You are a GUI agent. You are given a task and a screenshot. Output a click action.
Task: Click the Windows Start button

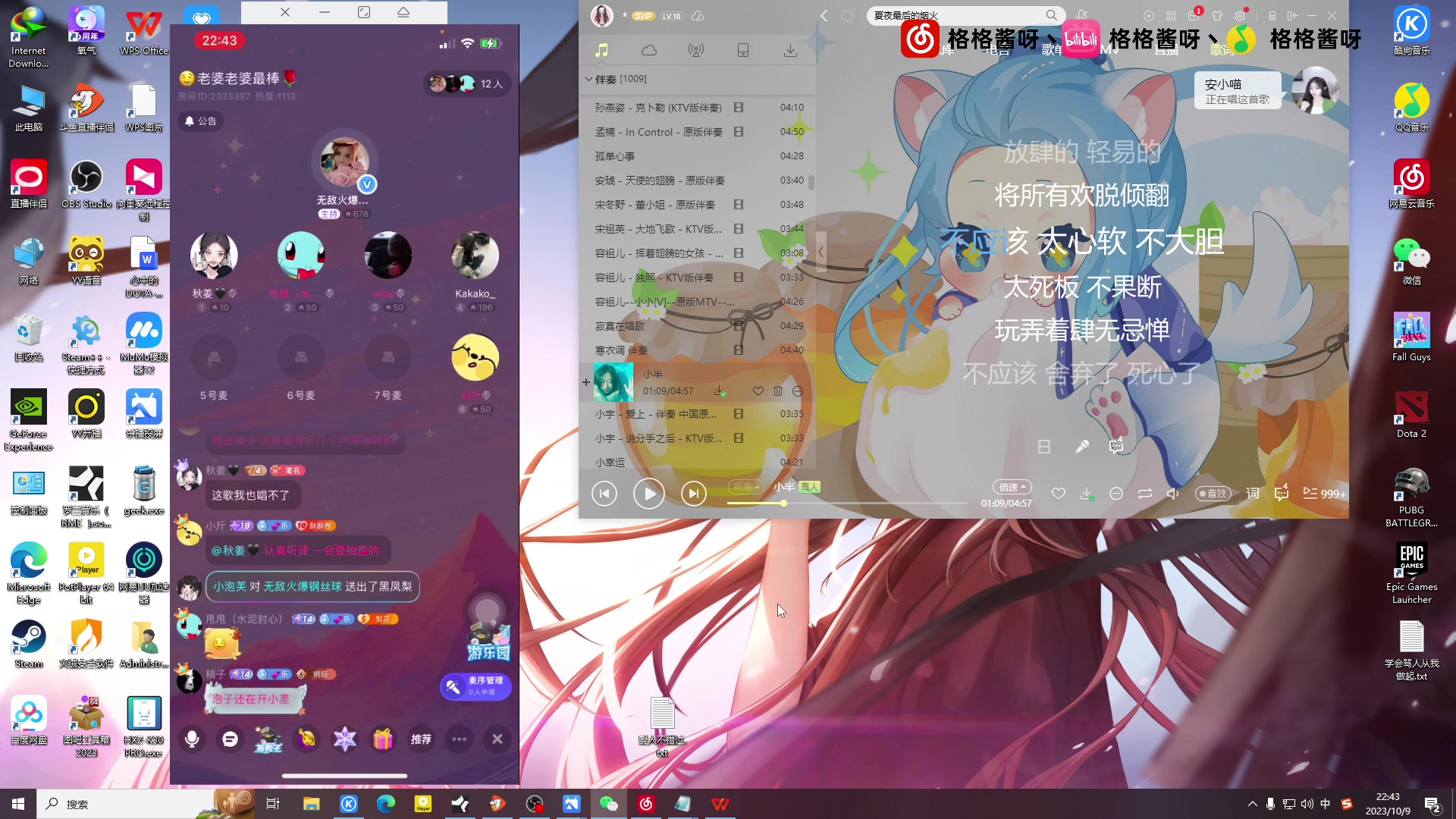coord(18,804)
